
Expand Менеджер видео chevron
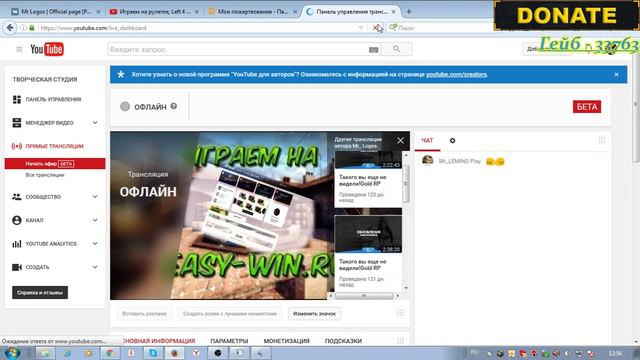pyautogui.click(x=95, y=122)
